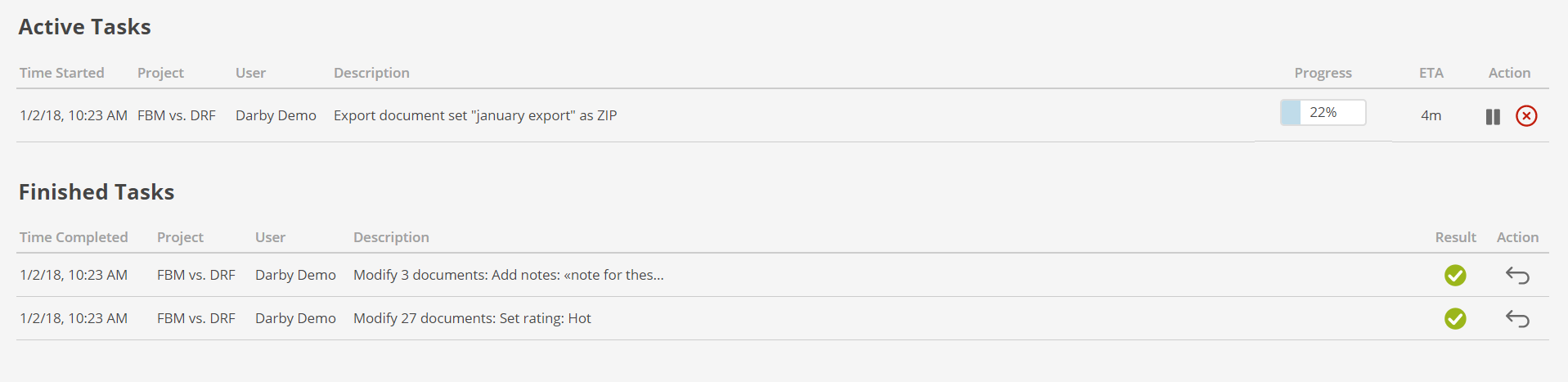The height and width of the screenshot is (382, 1568).
Task: Sort active tasks by Time Started
Action: click(x=62, y=73)
